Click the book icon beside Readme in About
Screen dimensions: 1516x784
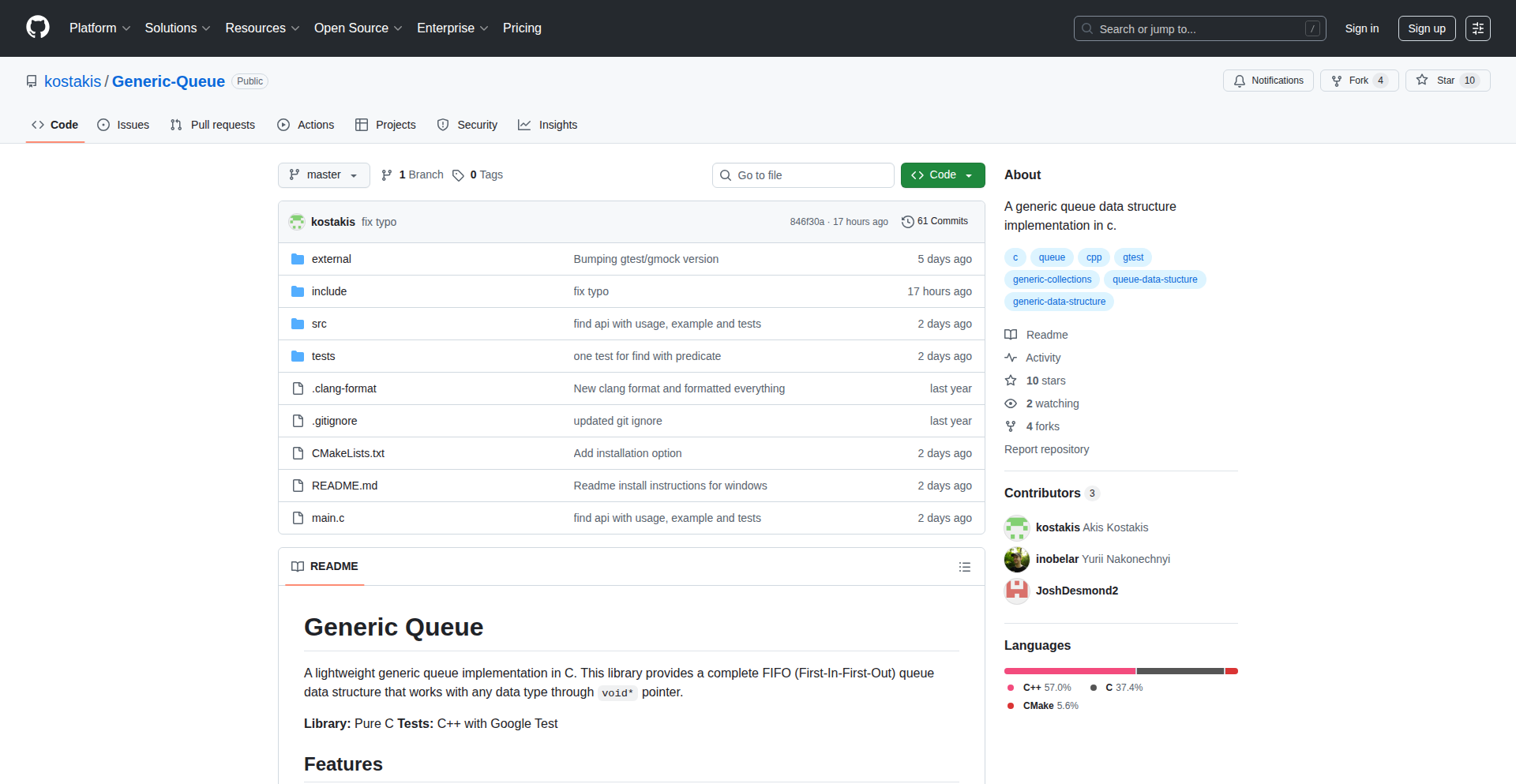point(1011,335)
